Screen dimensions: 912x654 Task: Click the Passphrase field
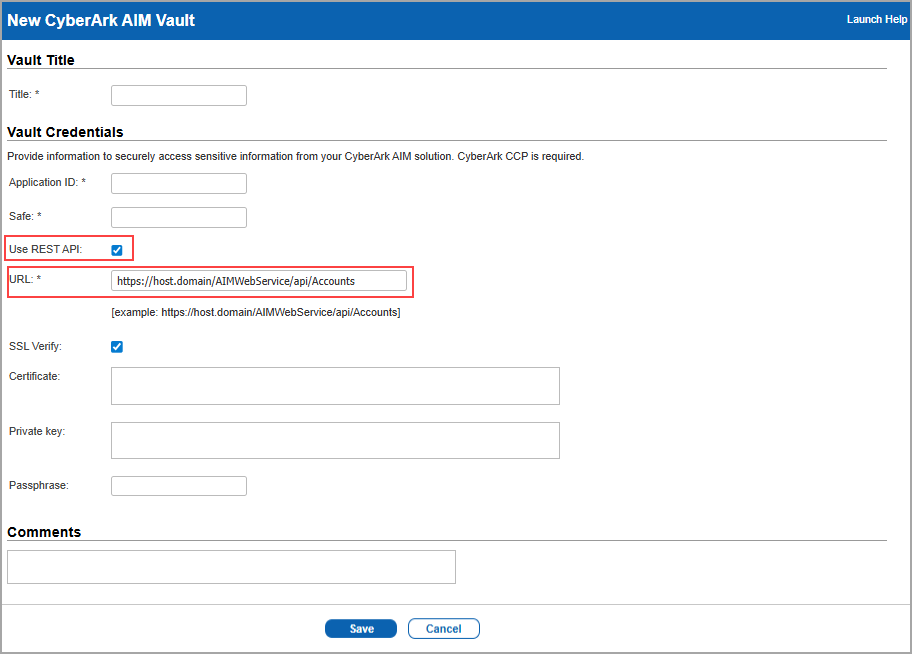click(x=179, y=486)
